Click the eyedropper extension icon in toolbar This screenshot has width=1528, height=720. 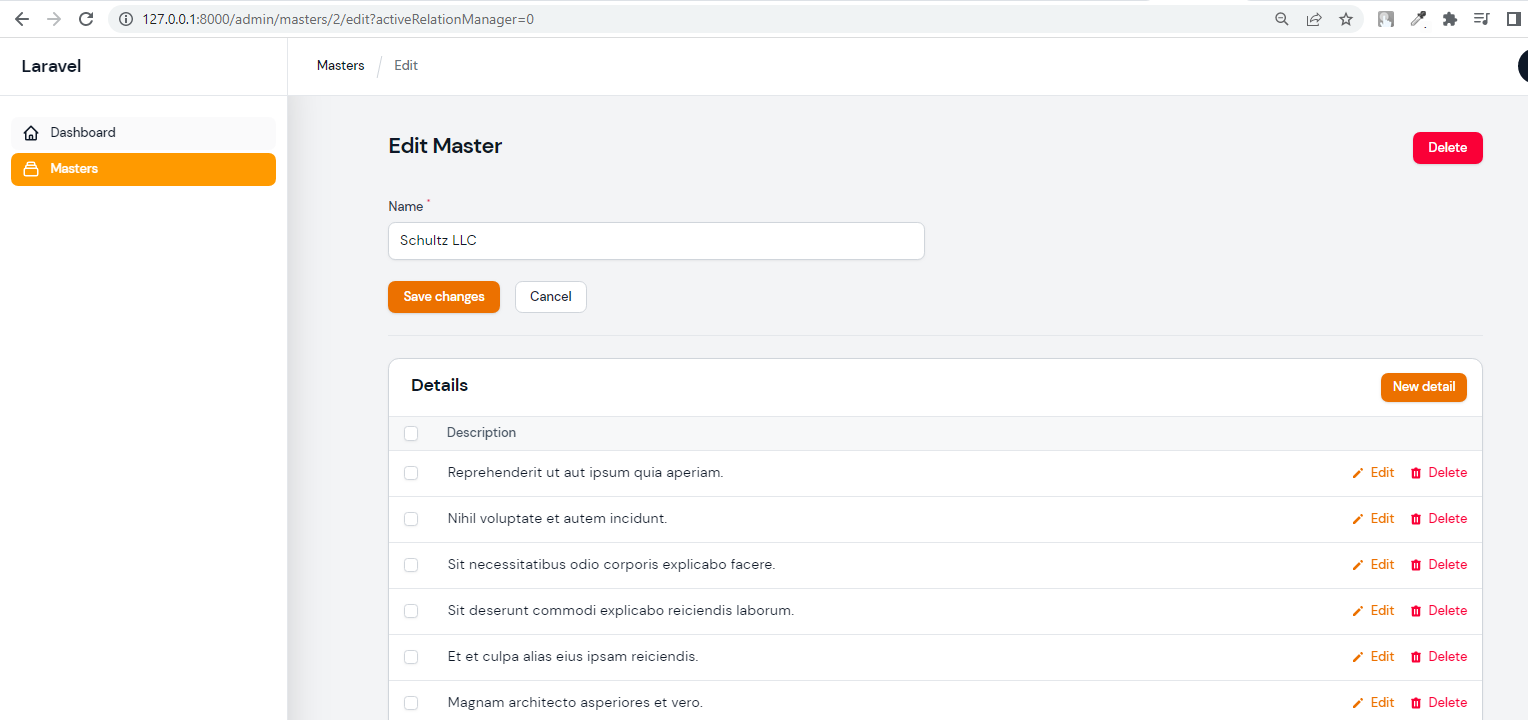click(1418, 18)
